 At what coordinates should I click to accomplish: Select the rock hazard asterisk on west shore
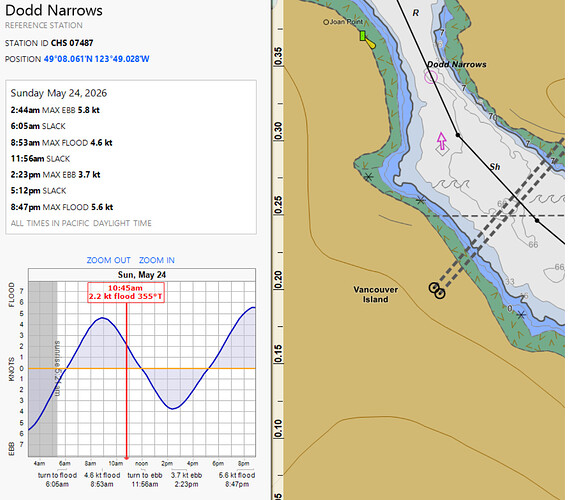coord(369,177)
